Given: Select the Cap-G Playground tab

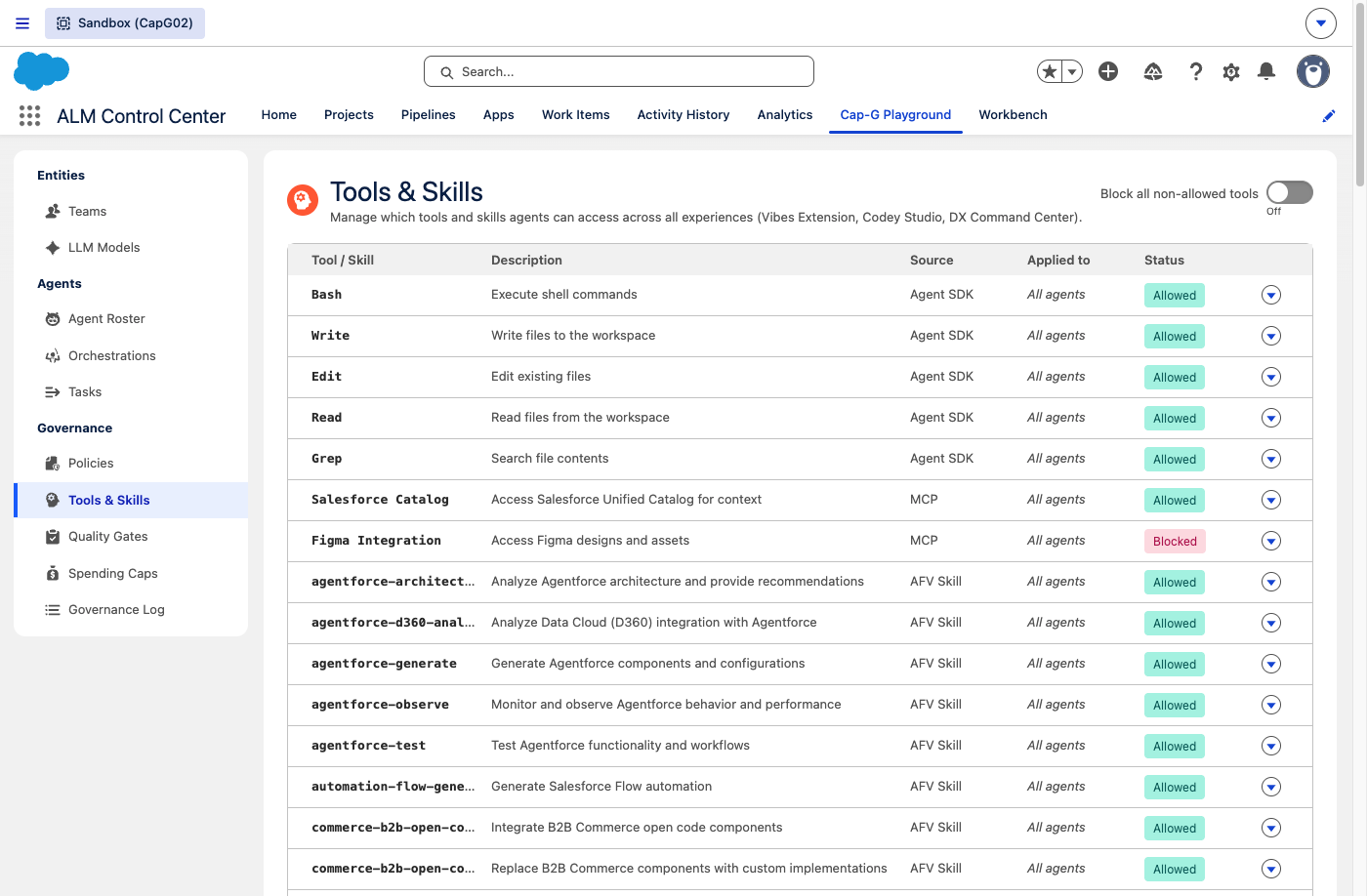Looking at the screenshot, I should [895, 115].
